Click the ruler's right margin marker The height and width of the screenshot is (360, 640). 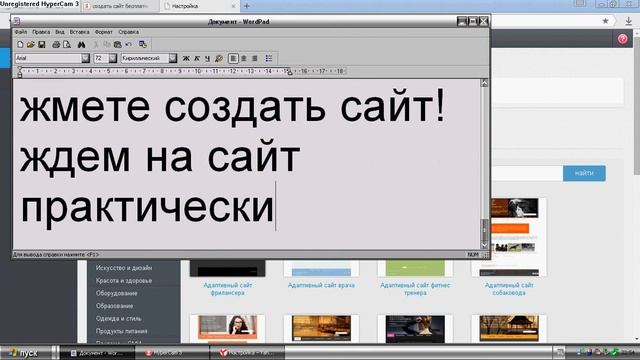tap(290, 73)
